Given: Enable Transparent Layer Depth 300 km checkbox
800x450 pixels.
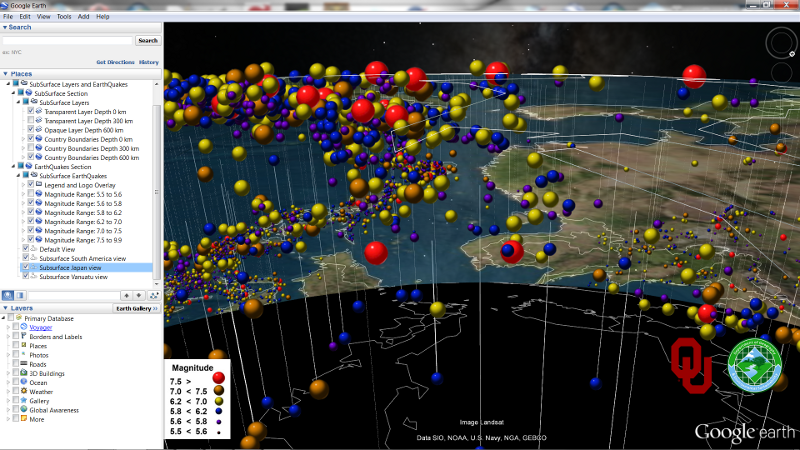Looking at the screenshot, I should 31,120.
